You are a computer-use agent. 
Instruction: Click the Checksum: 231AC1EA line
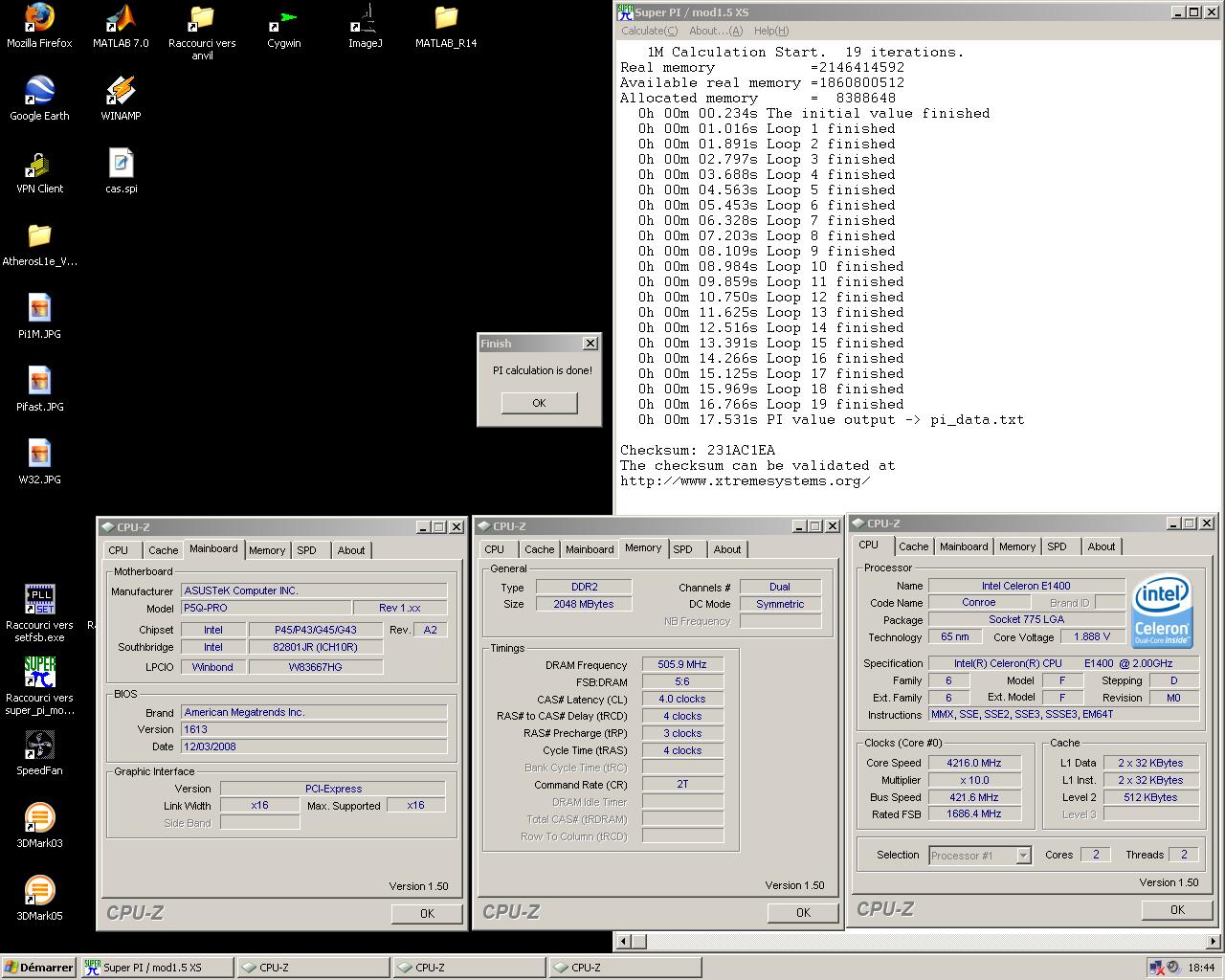click(x=698, y=450)
